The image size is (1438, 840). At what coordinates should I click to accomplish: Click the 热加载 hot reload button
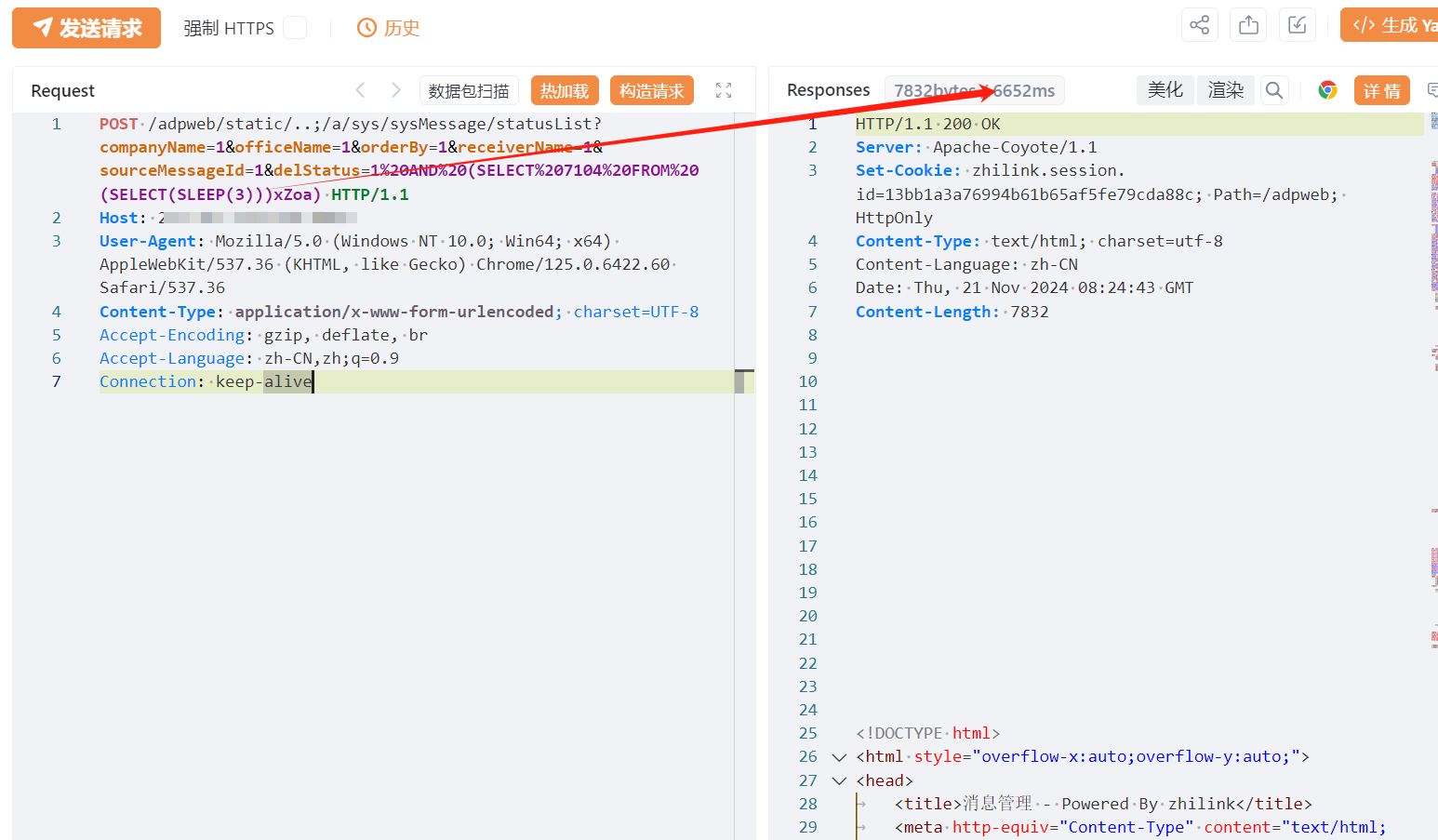pos(565,90)
